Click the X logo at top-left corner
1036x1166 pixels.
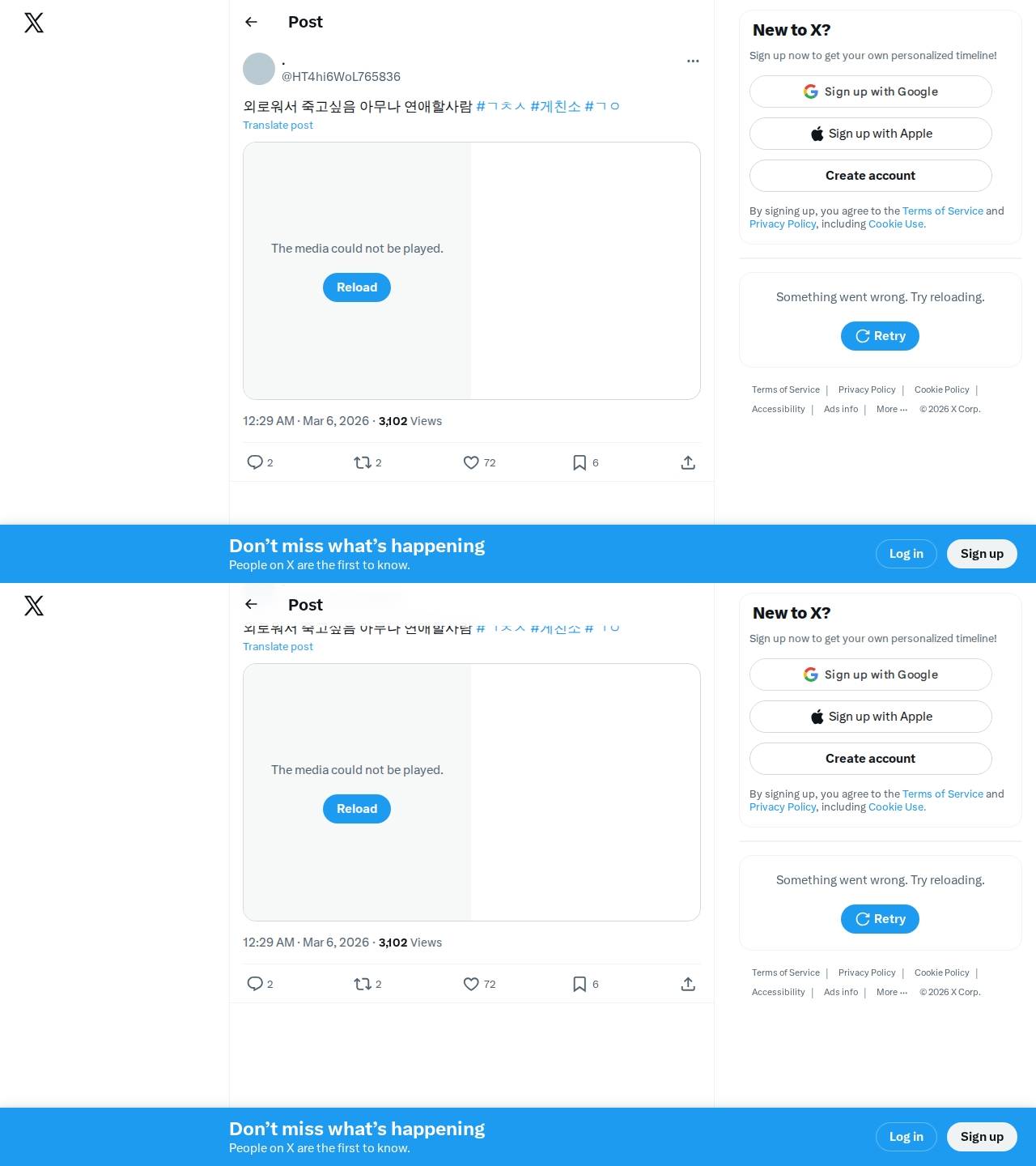[x=34, y=23]
